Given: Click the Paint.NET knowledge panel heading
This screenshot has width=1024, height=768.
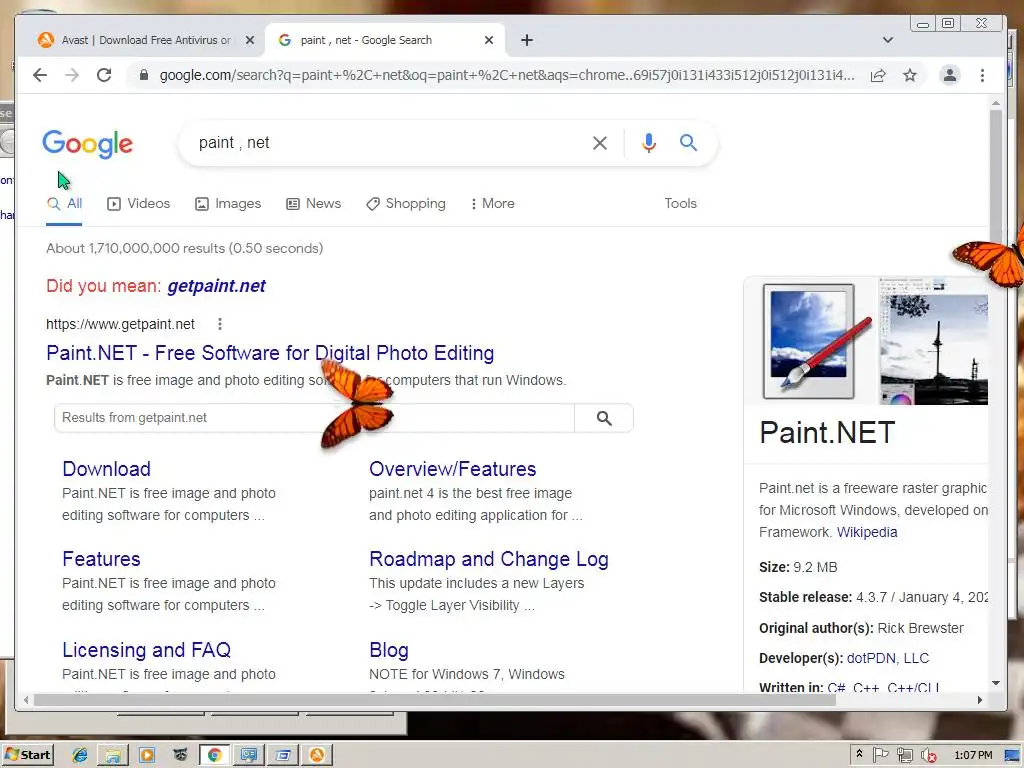Looking at the screenshot, I should tap(827, 433).
